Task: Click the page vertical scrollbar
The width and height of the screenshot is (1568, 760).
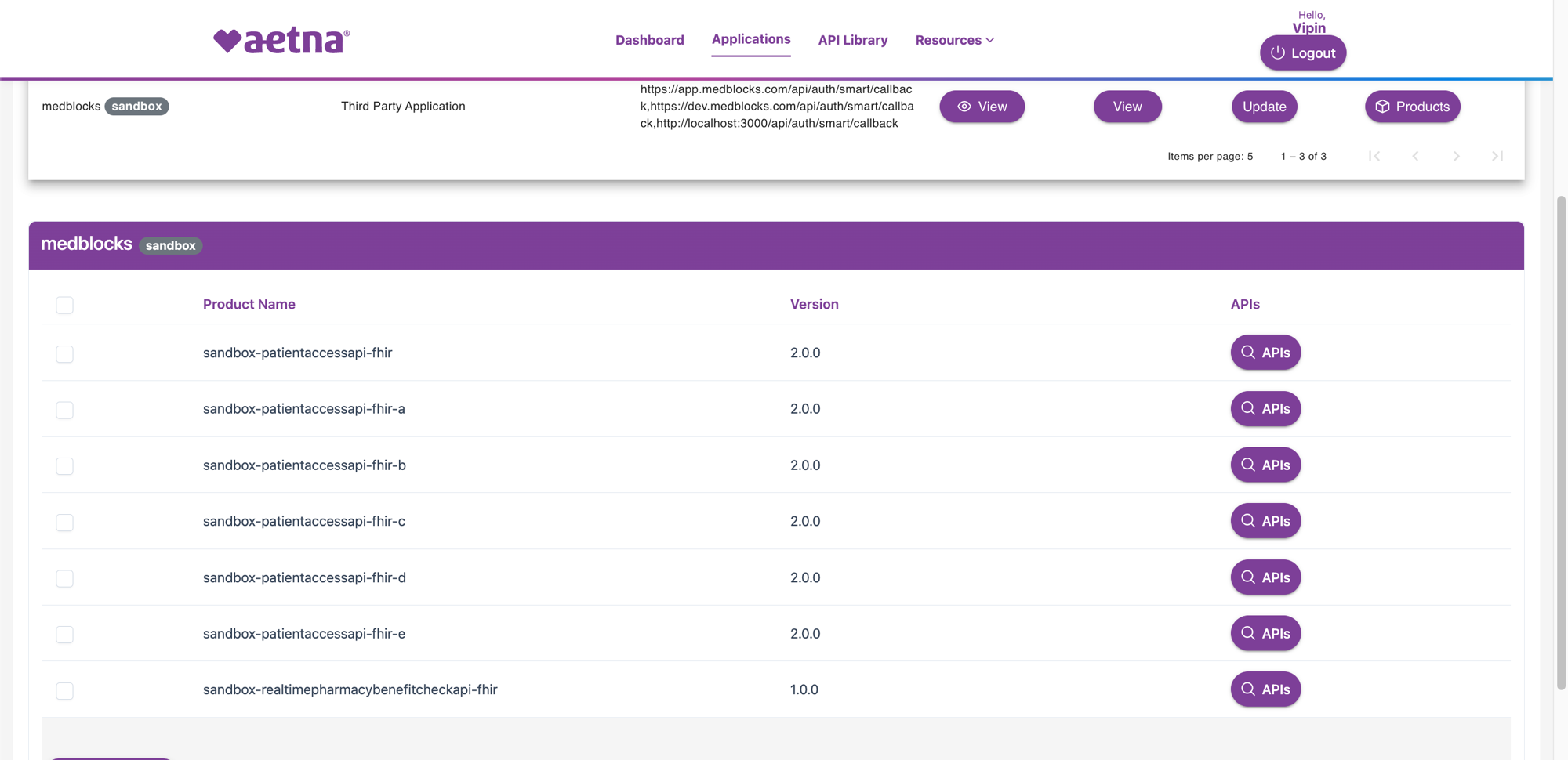Action: click(1561, 443)
